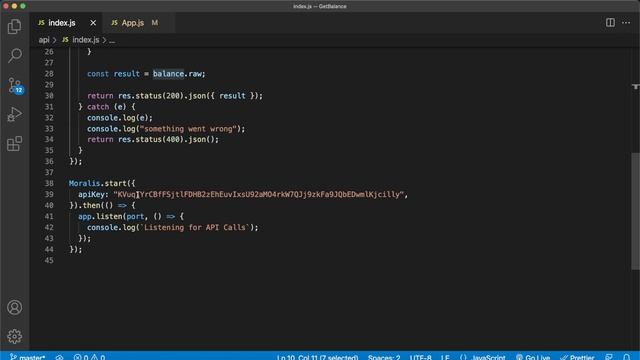Image resolution: width=640 pixels, height=360 pixels.
Task: Open the Accounts menu icon
Action: (x=14, y=307)
